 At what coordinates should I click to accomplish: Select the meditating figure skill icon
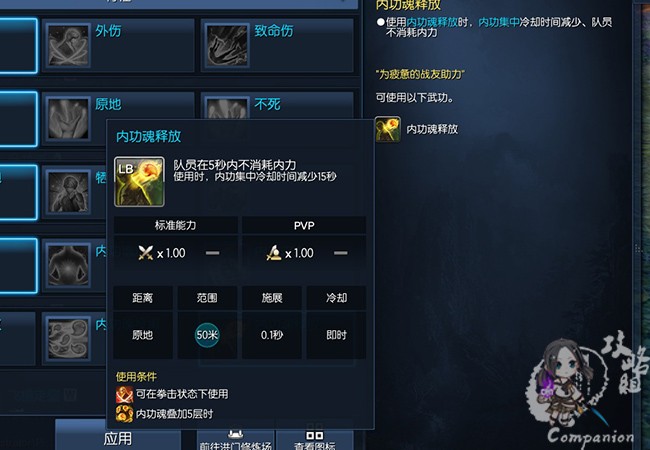pos(68,265)
